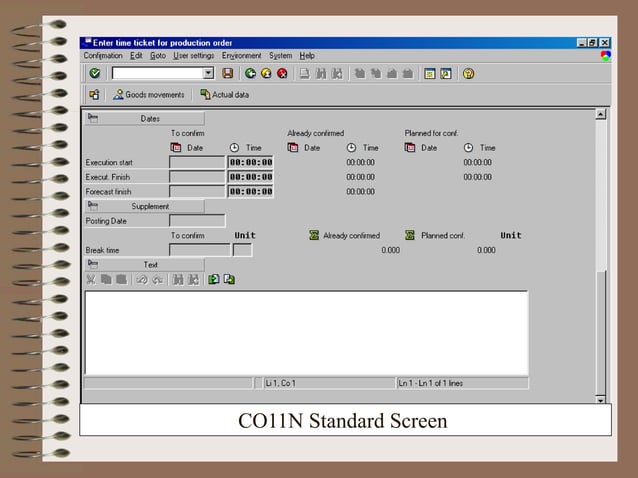
Task: Click the Actual data button
Action: tap(224, 95)
